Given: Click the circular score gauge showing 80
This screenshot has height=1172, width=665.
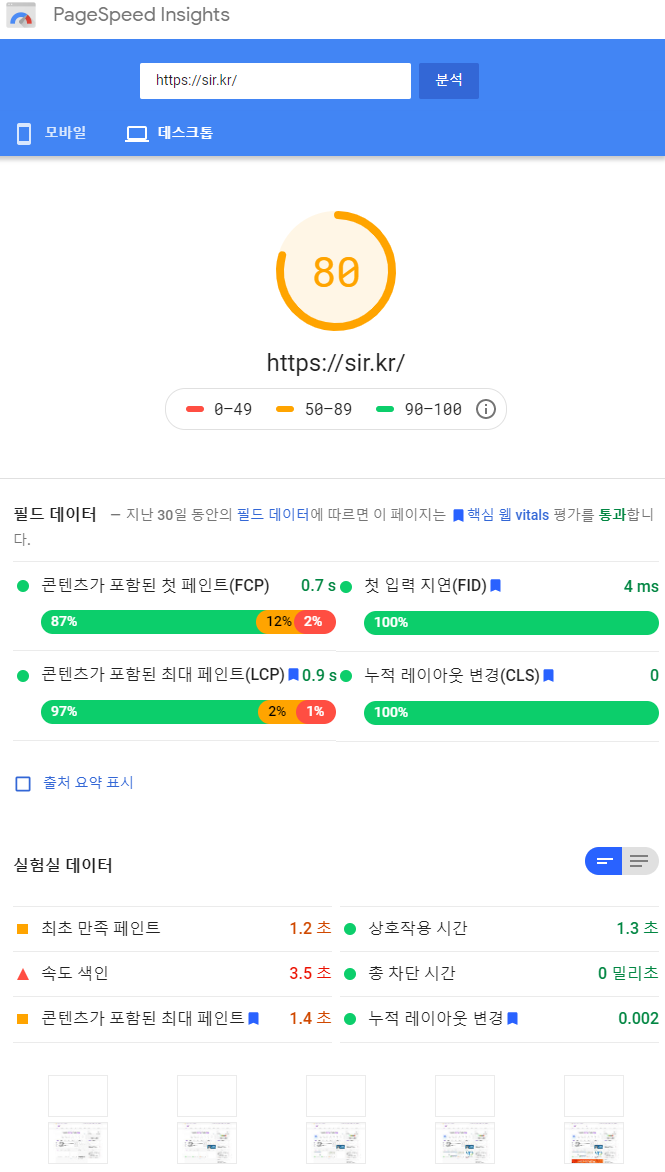Looking at the screenshot, I should click(x=336, y=271).
